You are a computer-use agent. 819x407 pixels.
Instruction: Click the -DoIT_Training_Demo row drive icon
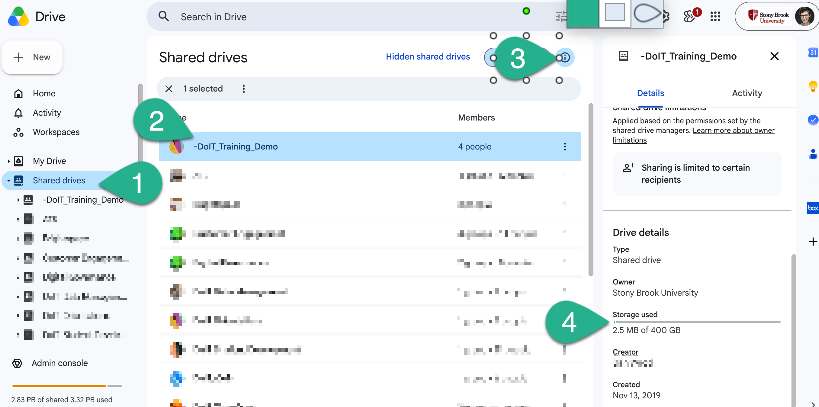(x=177, y=147)
